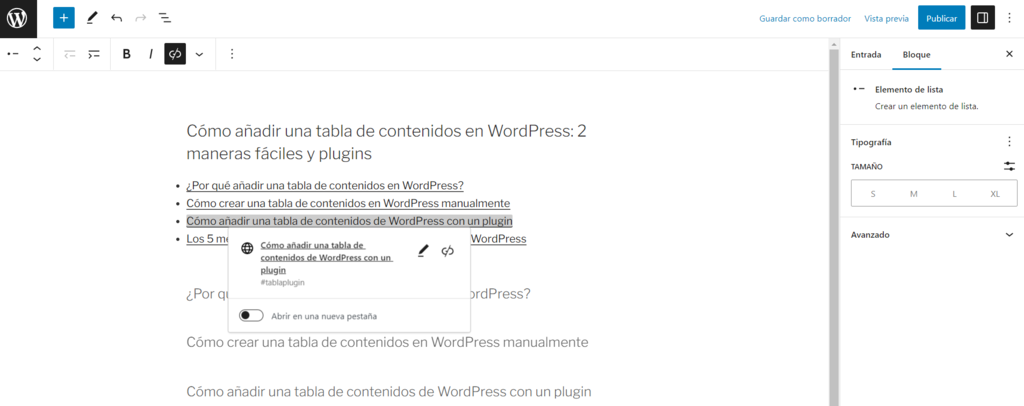Click the active link button in block toolbar
This screenshot has height=406, width=1024.
pyautogui.click(x=175, y=54)
